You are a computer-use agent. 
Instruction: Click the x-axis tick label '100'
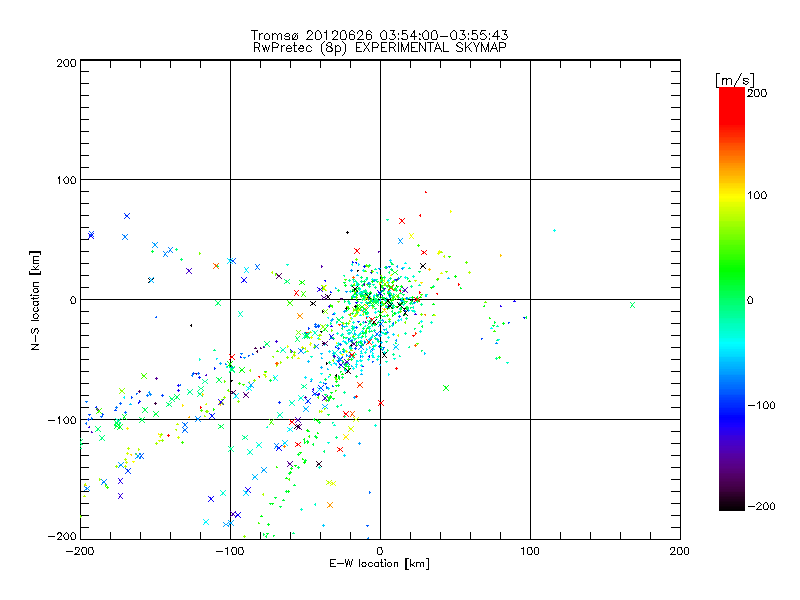[x=530, y=551]
